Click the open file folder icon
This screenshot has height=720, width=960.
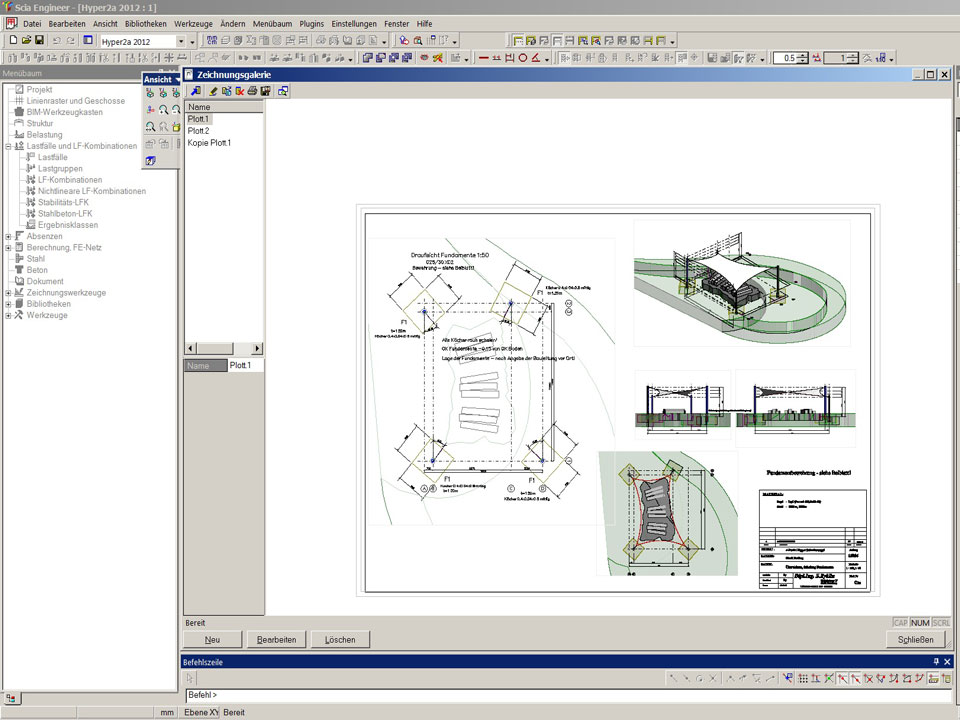26,41
